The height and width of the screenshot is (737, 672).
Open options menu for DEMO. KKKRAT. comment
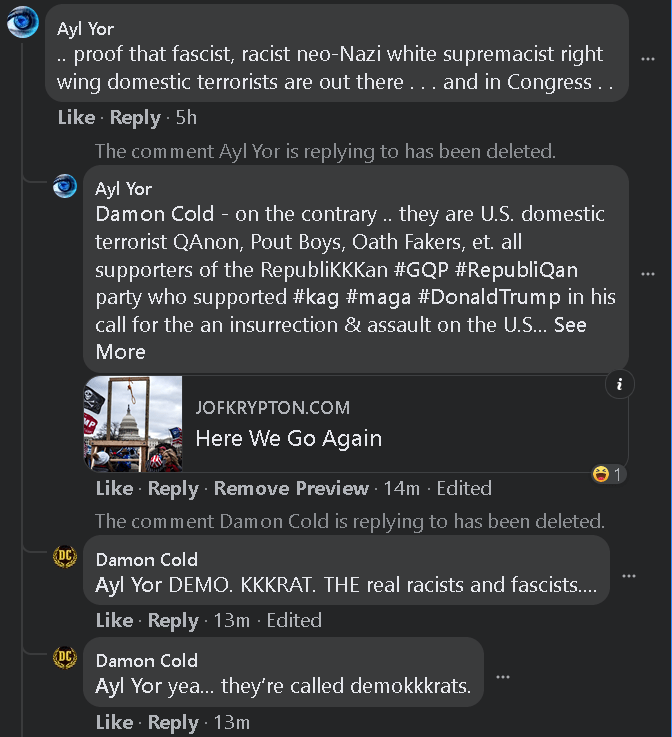[629, 576]
